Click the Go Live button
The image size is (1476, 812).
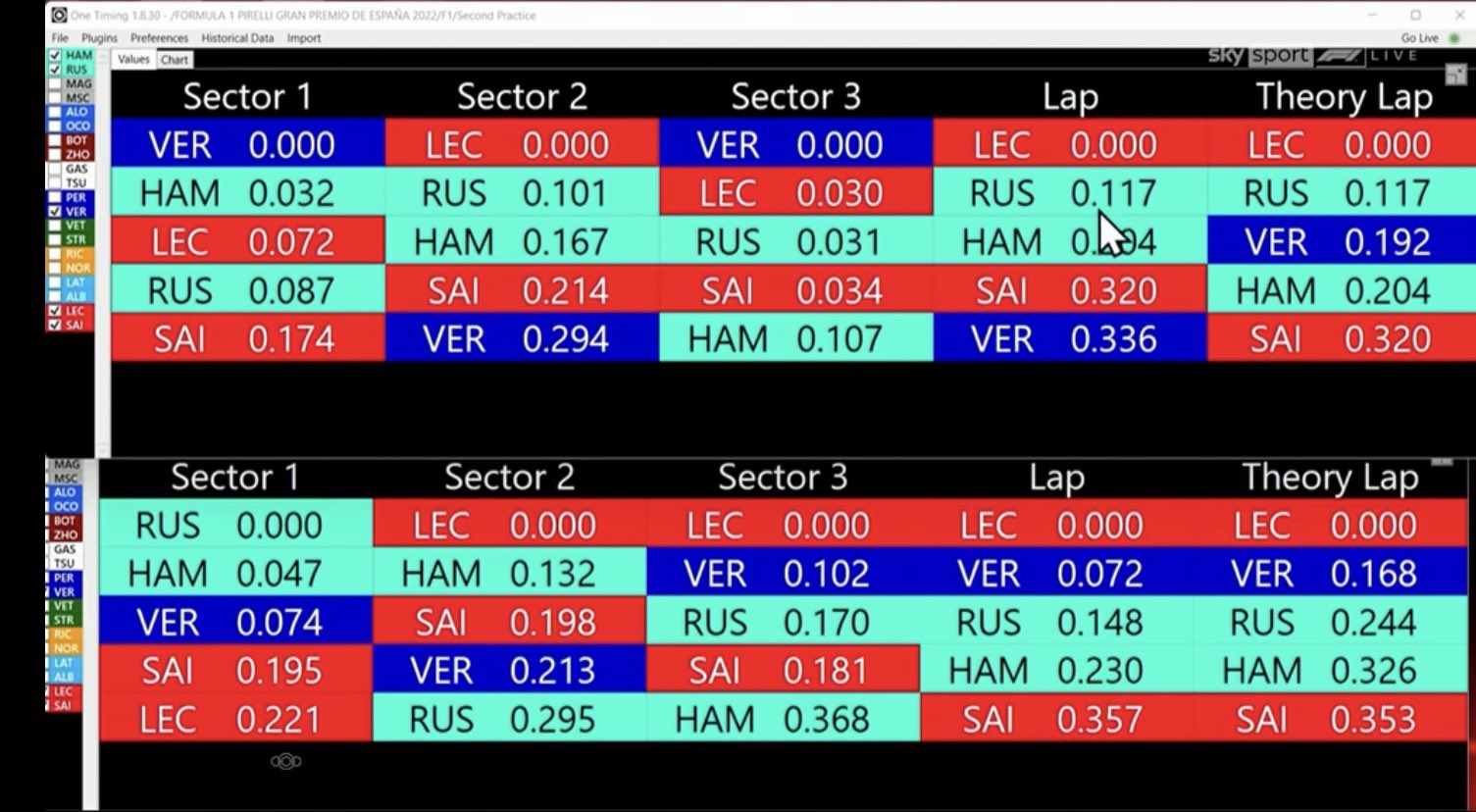1420,38
